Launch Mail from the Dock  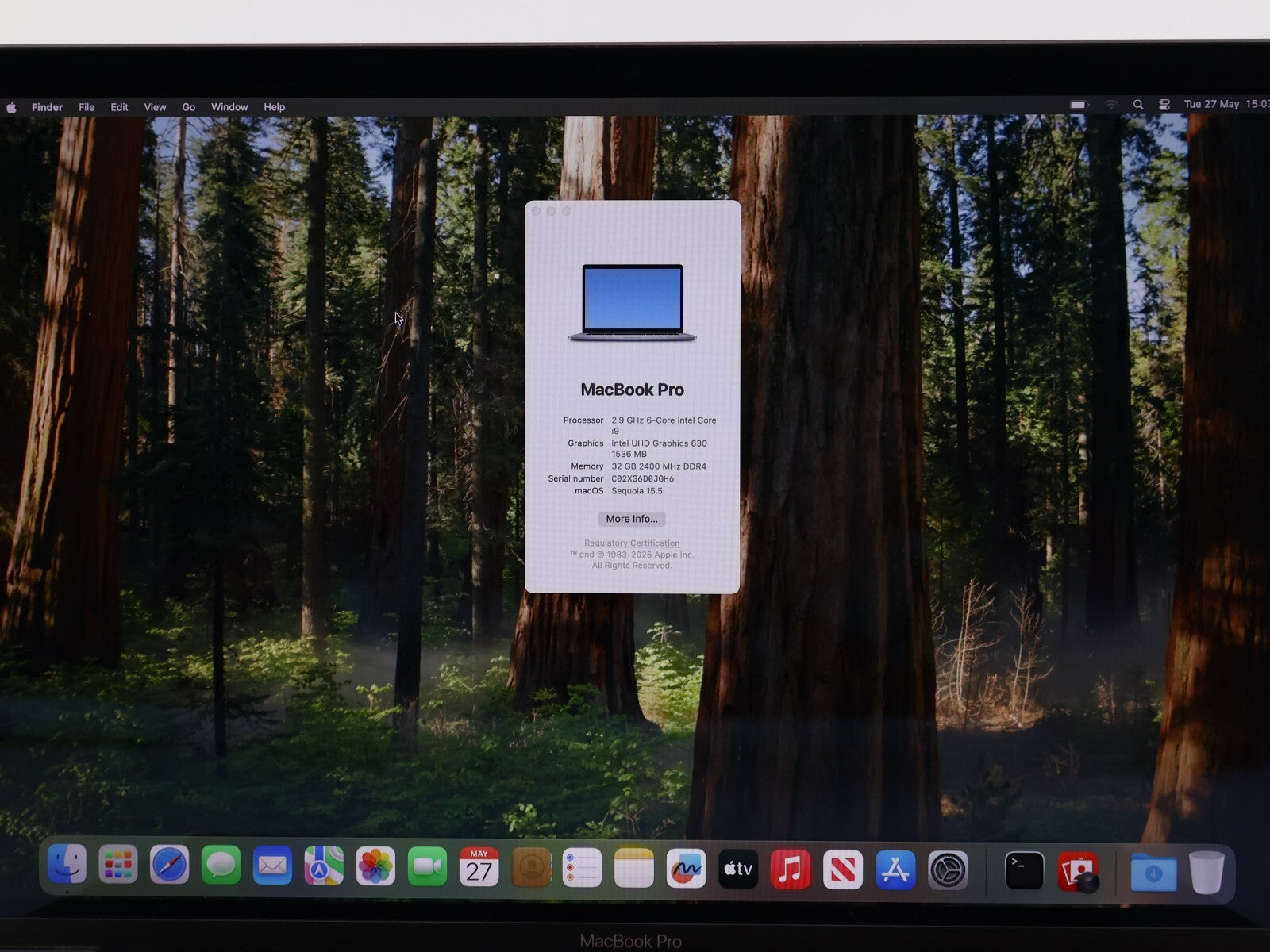tap(272, 866)
